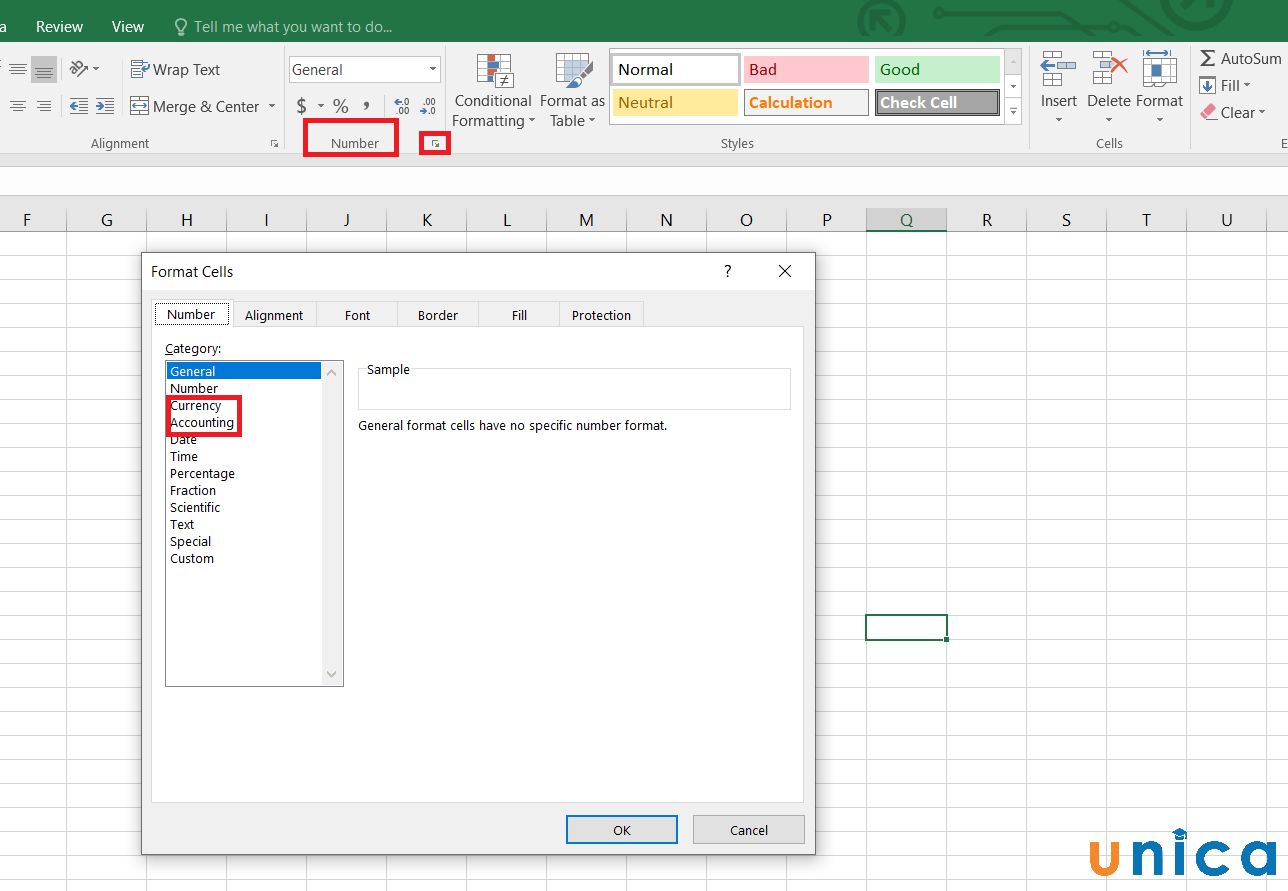Viewport: 1288px width, 891px height.
Task: Open the General number format dropdown
Action: pos(433,70)
